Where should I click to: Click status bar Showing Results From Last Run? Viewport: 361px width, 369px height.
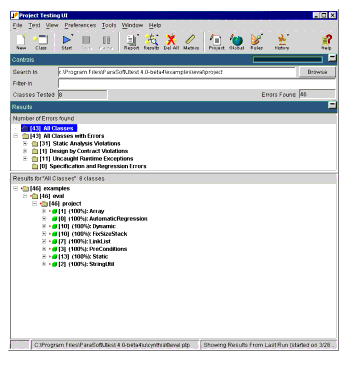tap(269, 345)
